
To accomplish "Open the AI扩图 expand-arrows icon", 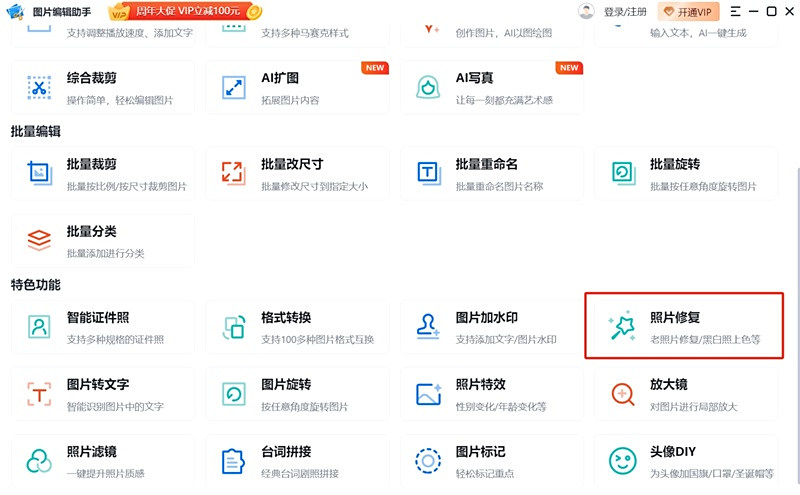I will point(234,87).
